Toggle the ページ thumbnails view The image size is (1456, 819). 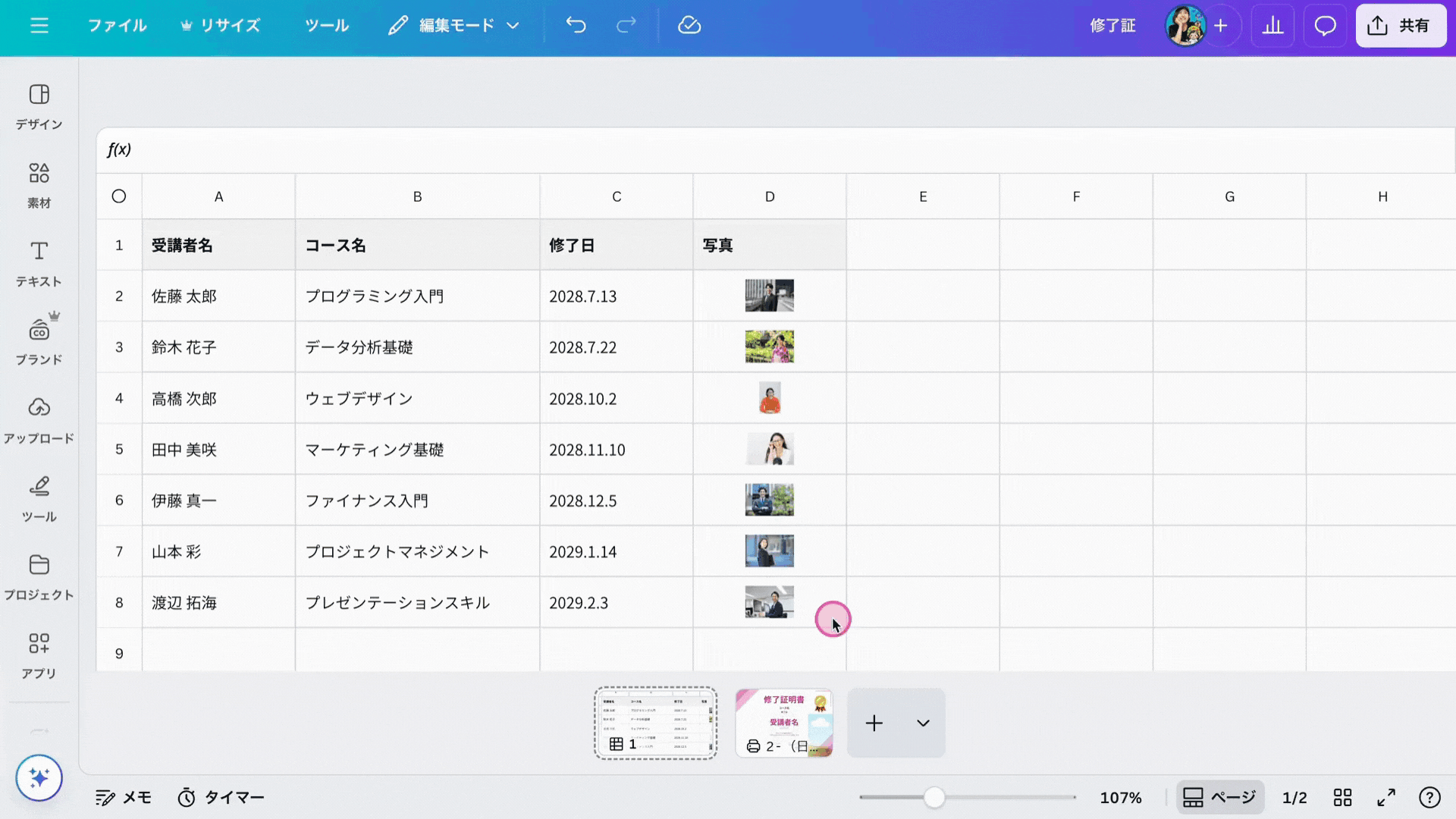(x=1220, y=797)
